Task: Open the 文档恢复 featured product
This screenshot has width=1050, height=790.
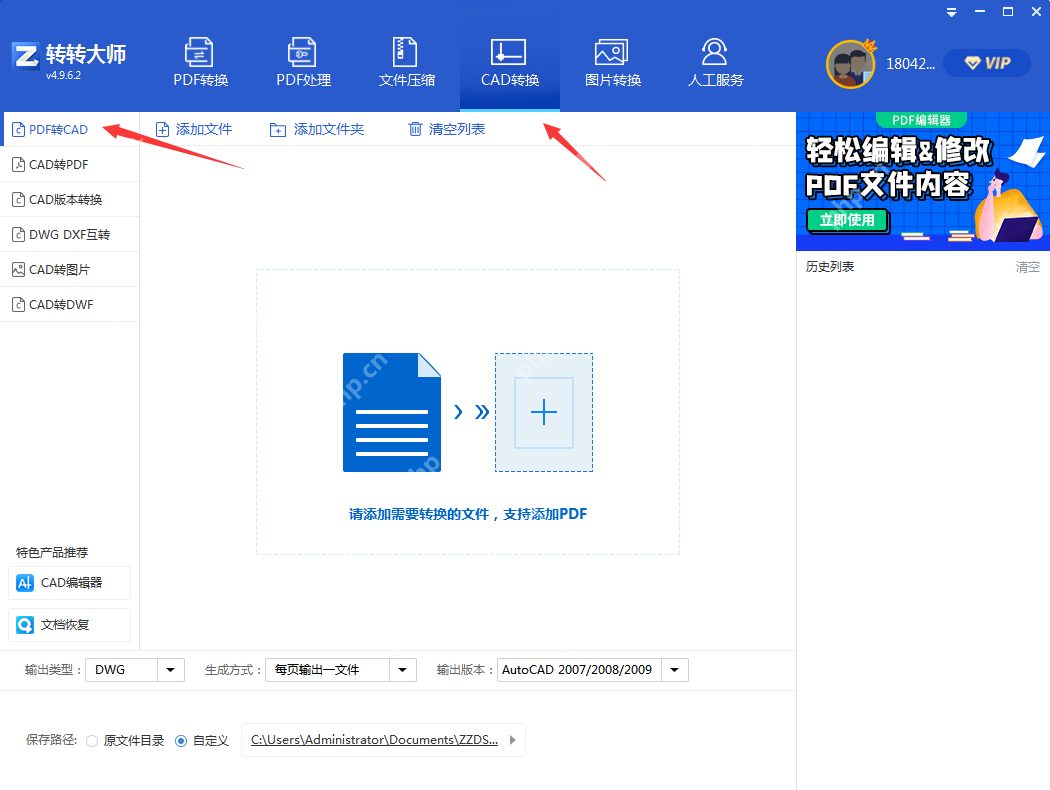Action: (70, 625)
